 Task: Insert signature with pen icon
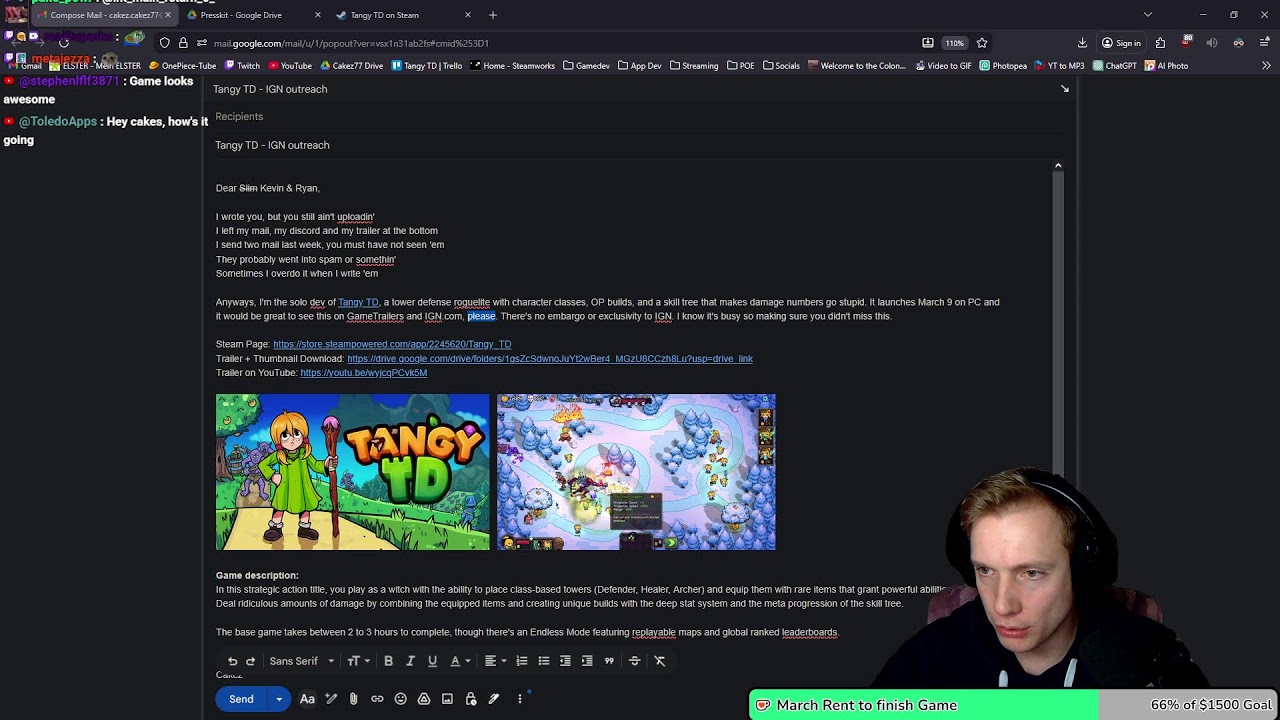coord(494,699)
